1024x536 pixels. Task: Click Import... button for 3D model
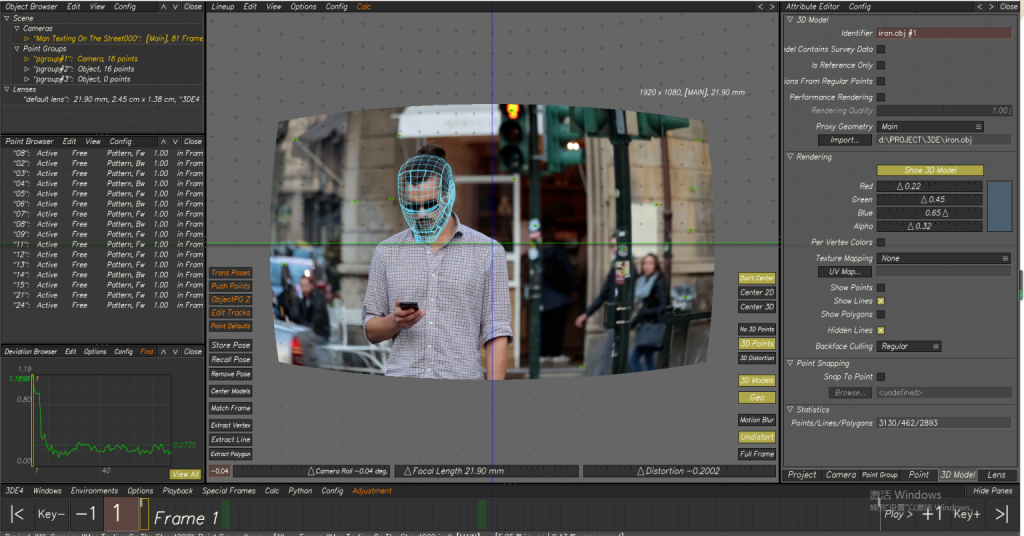point(844,140)
